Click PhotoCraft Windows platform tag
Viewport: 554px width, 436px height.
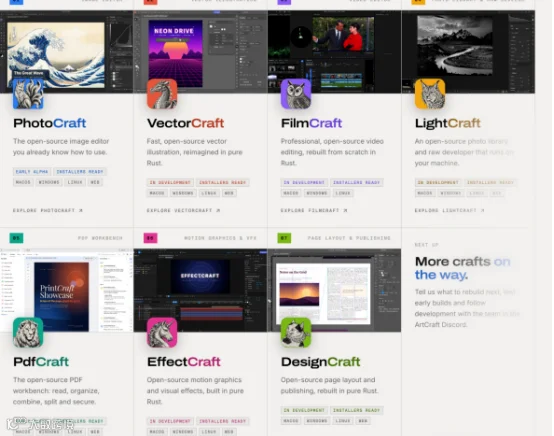click(49, 182)
